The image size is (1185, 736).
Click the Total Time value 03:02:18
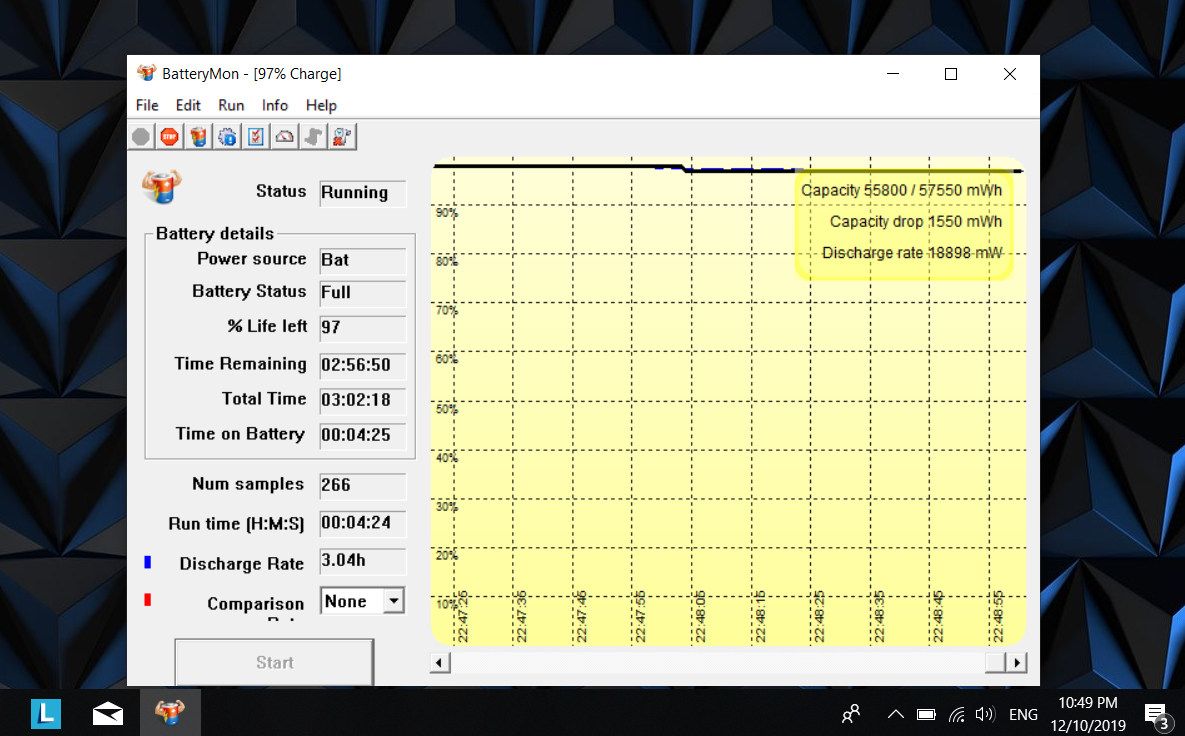(363, 400)
